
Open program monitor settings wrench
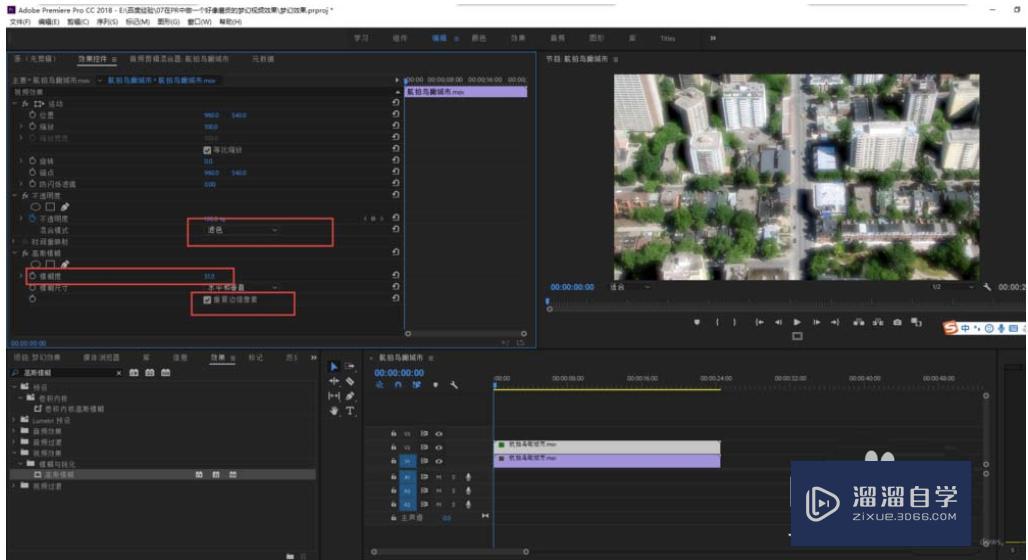[x=987, y=287]
